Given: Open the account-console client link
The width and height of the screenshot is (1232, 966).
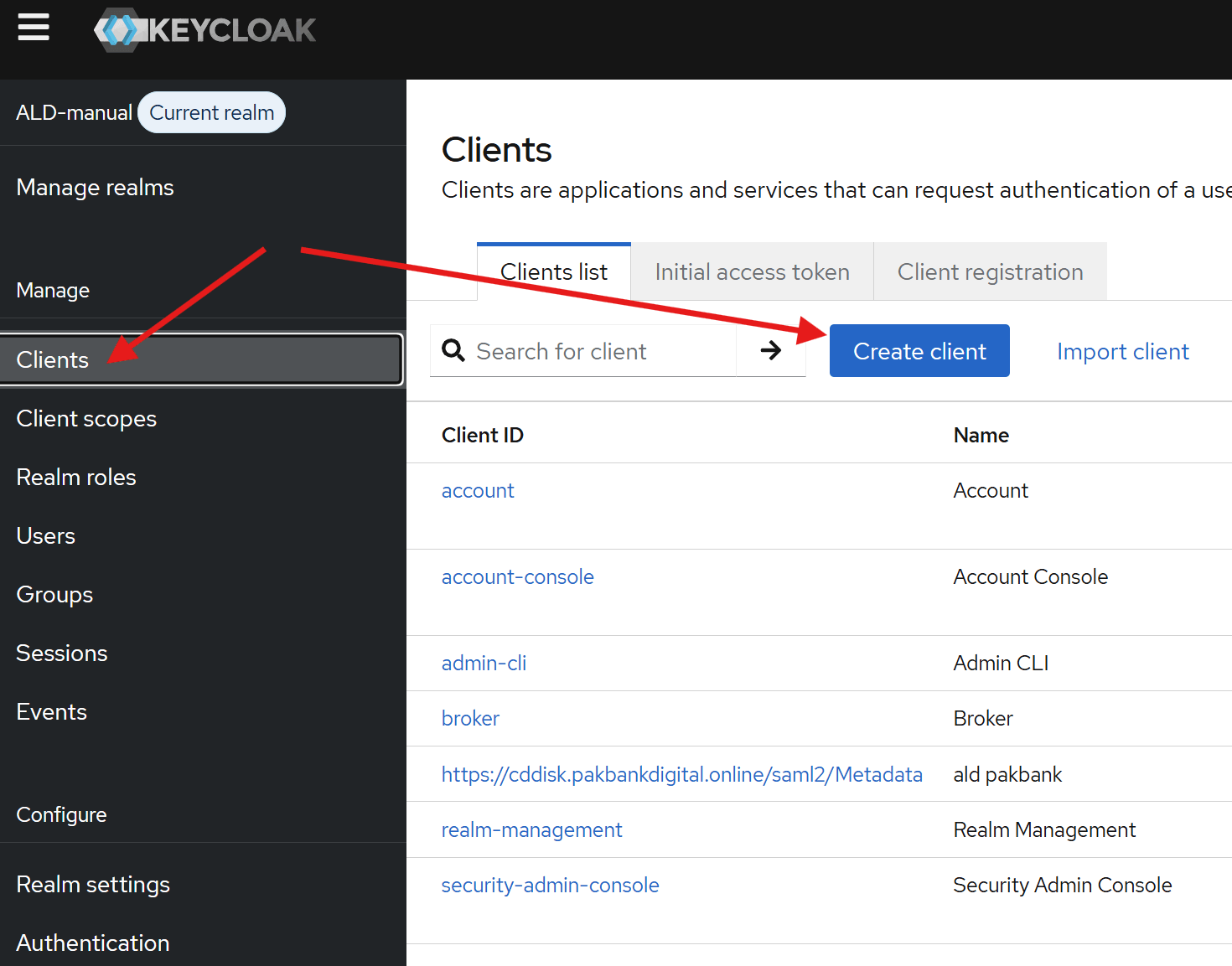Looking at the screenshot, I should [517, 576].
